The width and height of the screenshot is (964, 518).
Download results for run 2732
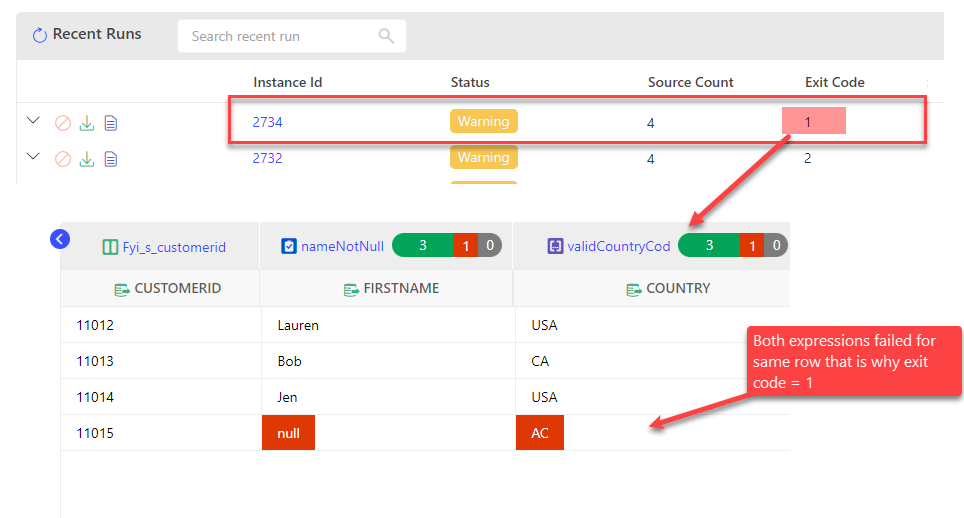coord(87,158)
